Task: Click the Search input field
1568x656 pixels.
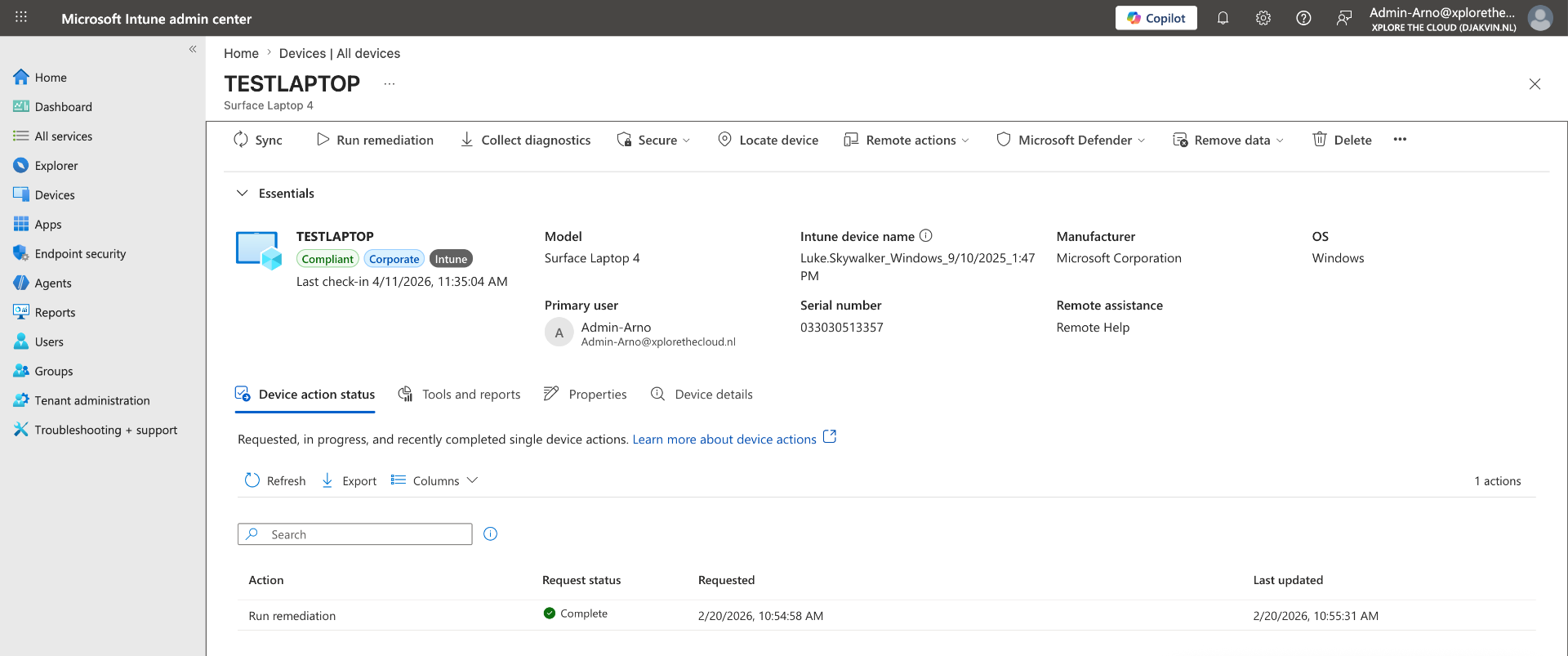Action: point(355,534)
